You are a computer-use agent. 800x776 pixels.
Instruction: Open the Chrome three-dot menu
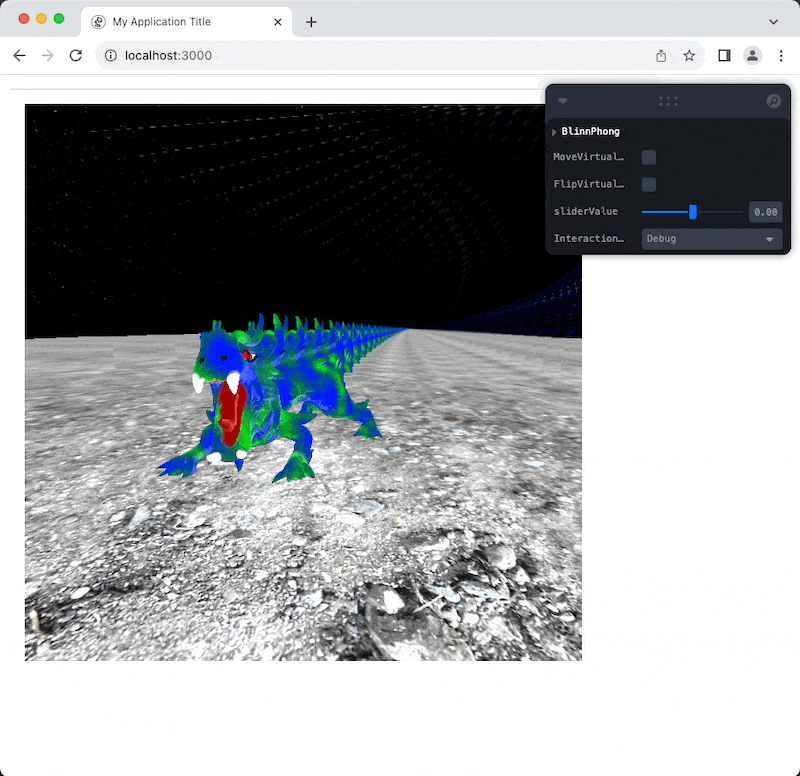(x=781, y=56)
